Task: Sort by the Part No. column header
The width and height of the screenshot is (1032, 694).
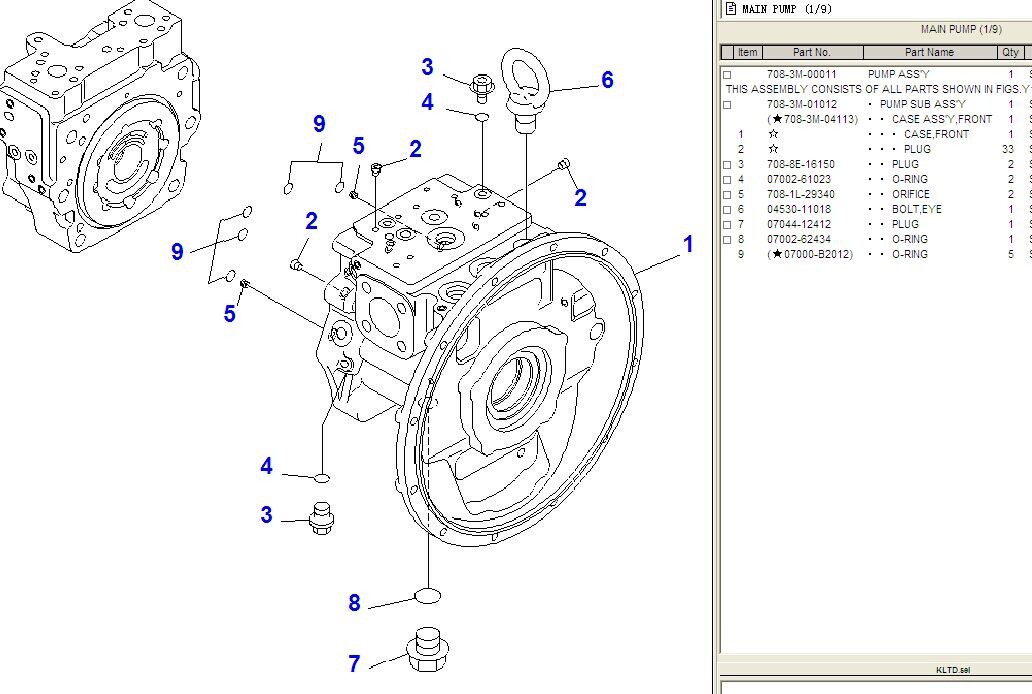Action: click(x=811, y=52)
